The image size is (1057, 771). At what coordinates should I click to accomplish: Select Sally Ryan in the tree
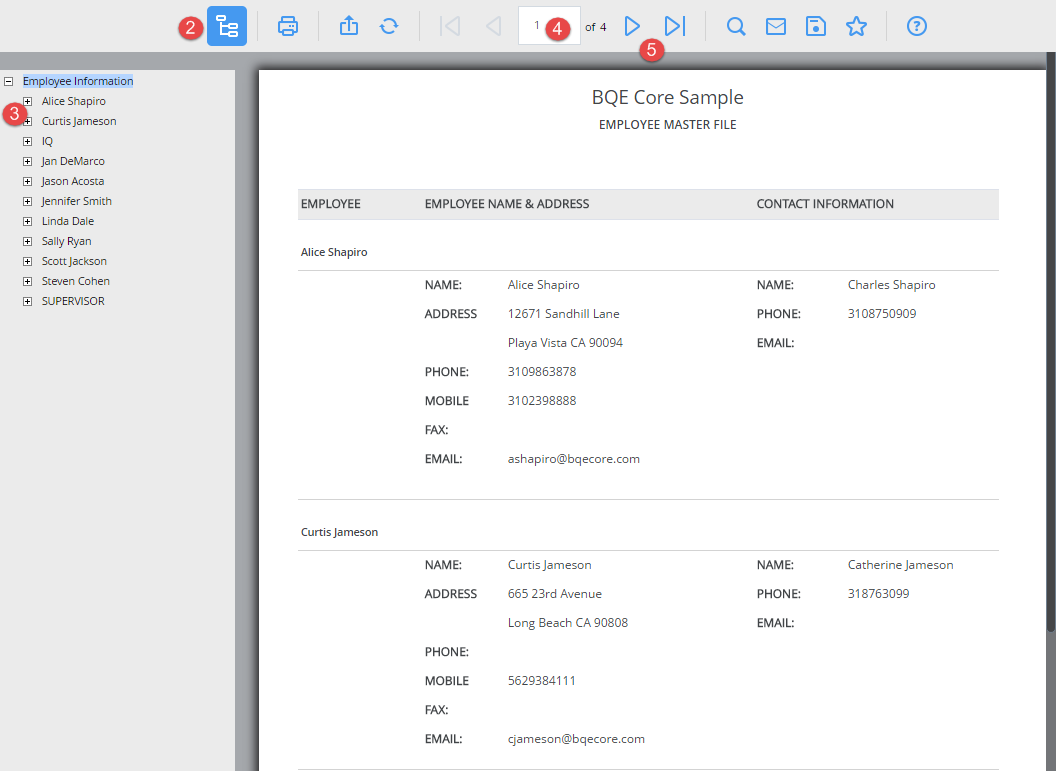(66, 241)
